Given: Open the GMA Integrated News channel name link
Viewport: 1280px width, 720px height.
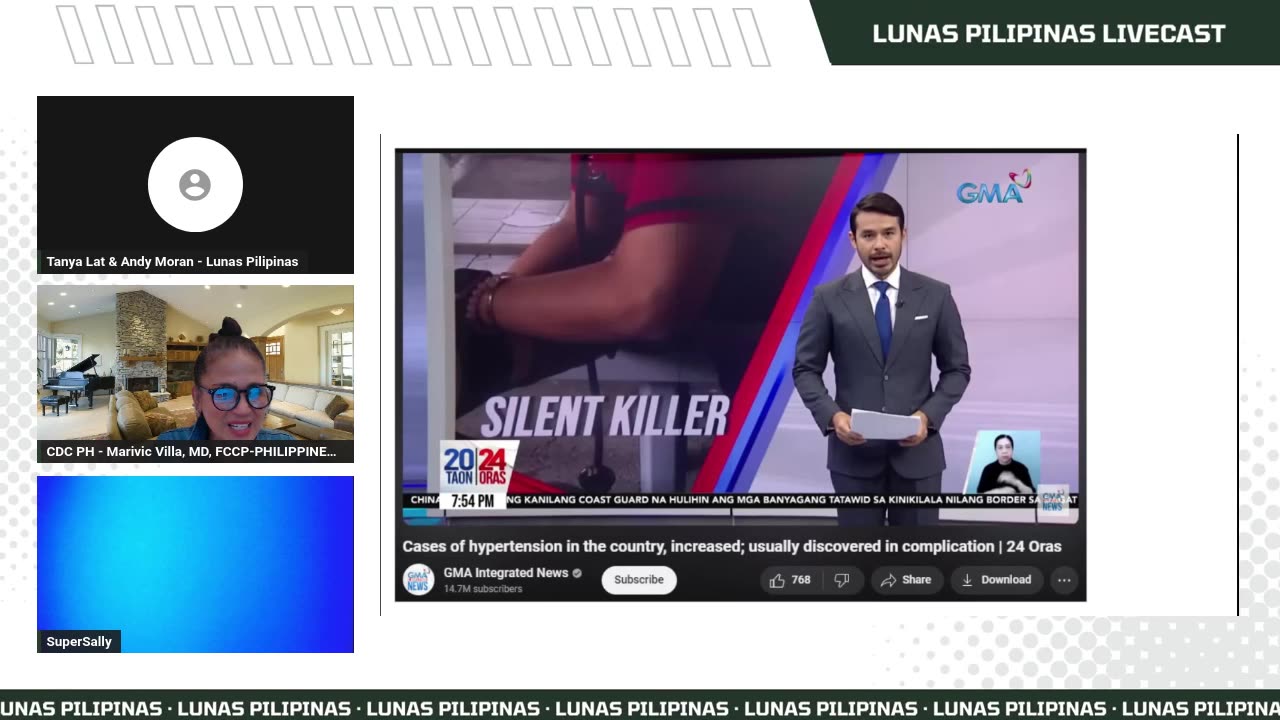Looking at the screenshot, I should coord(506,573).
